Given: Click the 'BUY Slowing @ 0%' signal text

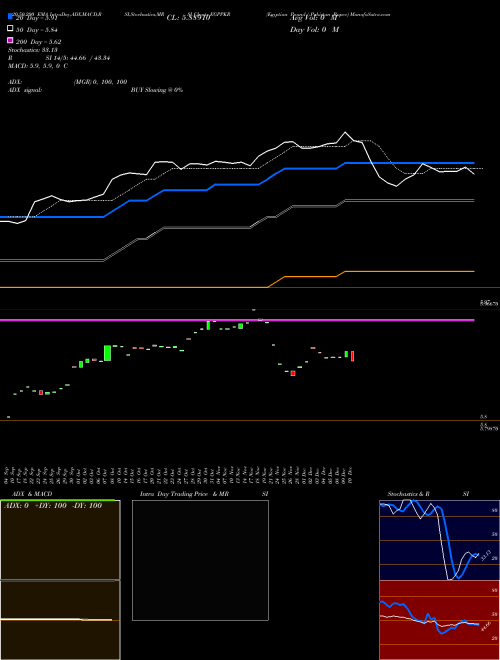Looking at the screenshot, I should coord(157,90).
